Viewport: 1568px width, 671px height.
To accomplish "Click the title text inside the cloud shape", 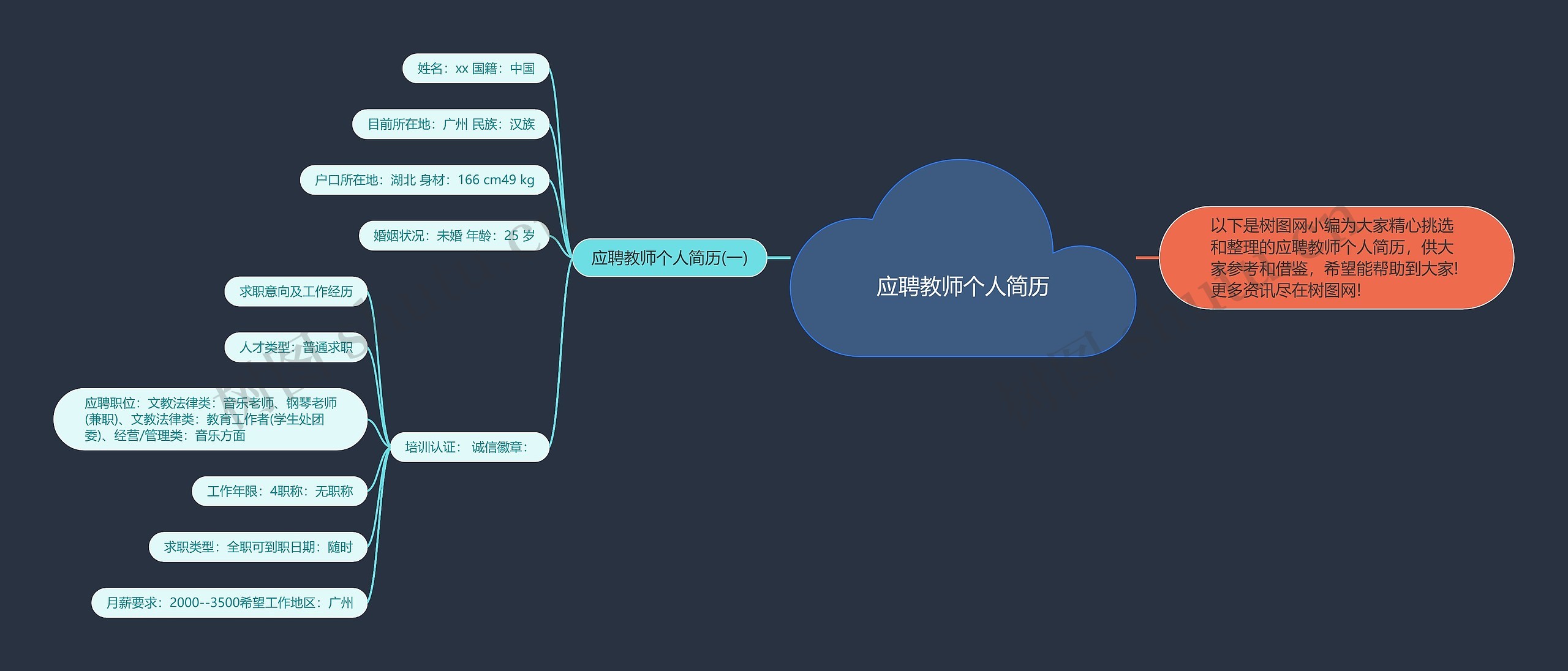I will [x=962, y=287].
